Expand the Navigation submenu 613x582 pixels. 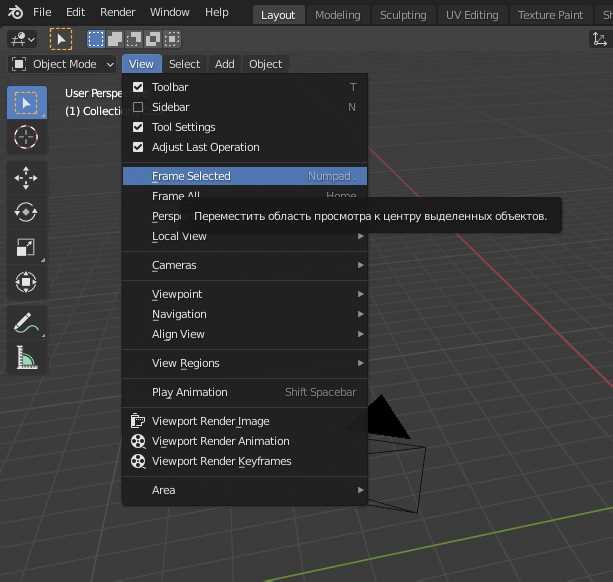(245, 314)
